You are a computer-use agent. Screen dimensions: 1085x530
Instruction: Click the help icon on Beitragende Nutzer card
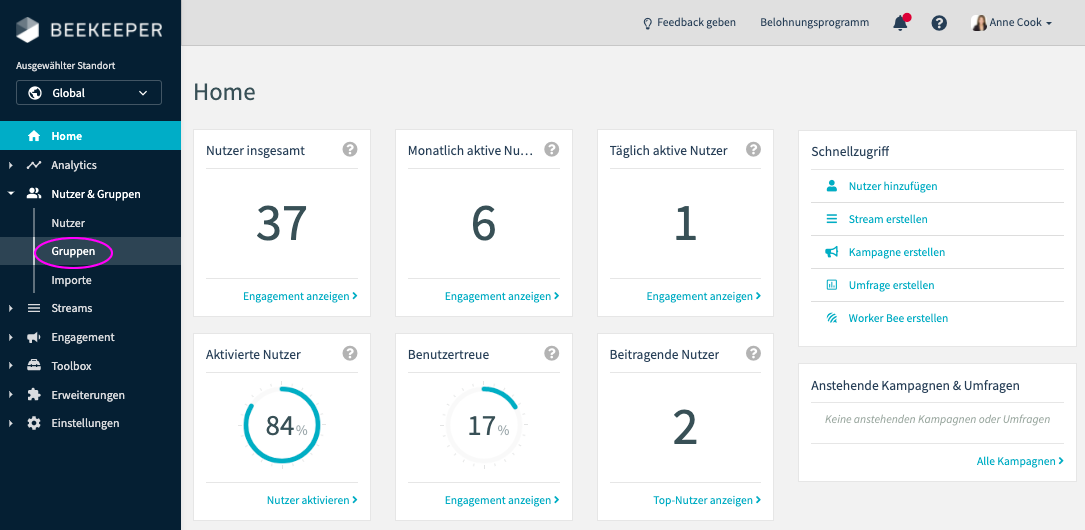click(753, 353)
